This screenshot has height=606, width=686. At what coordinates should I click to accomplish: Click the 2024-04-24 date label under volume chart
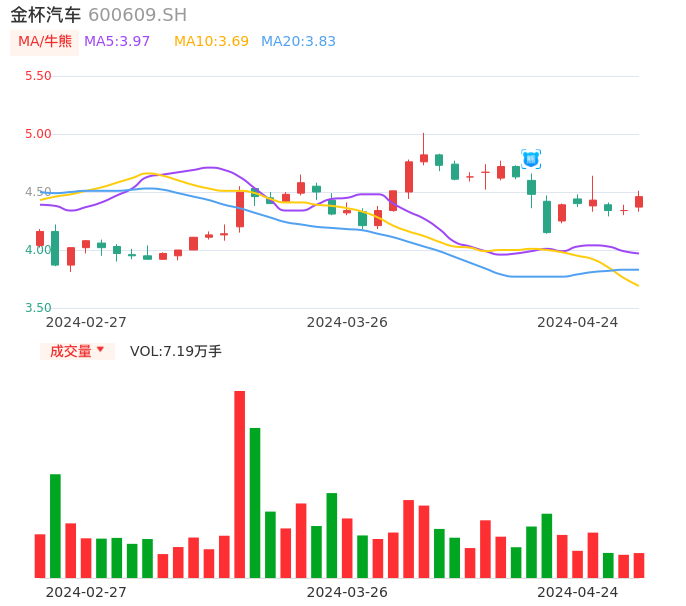577,592
